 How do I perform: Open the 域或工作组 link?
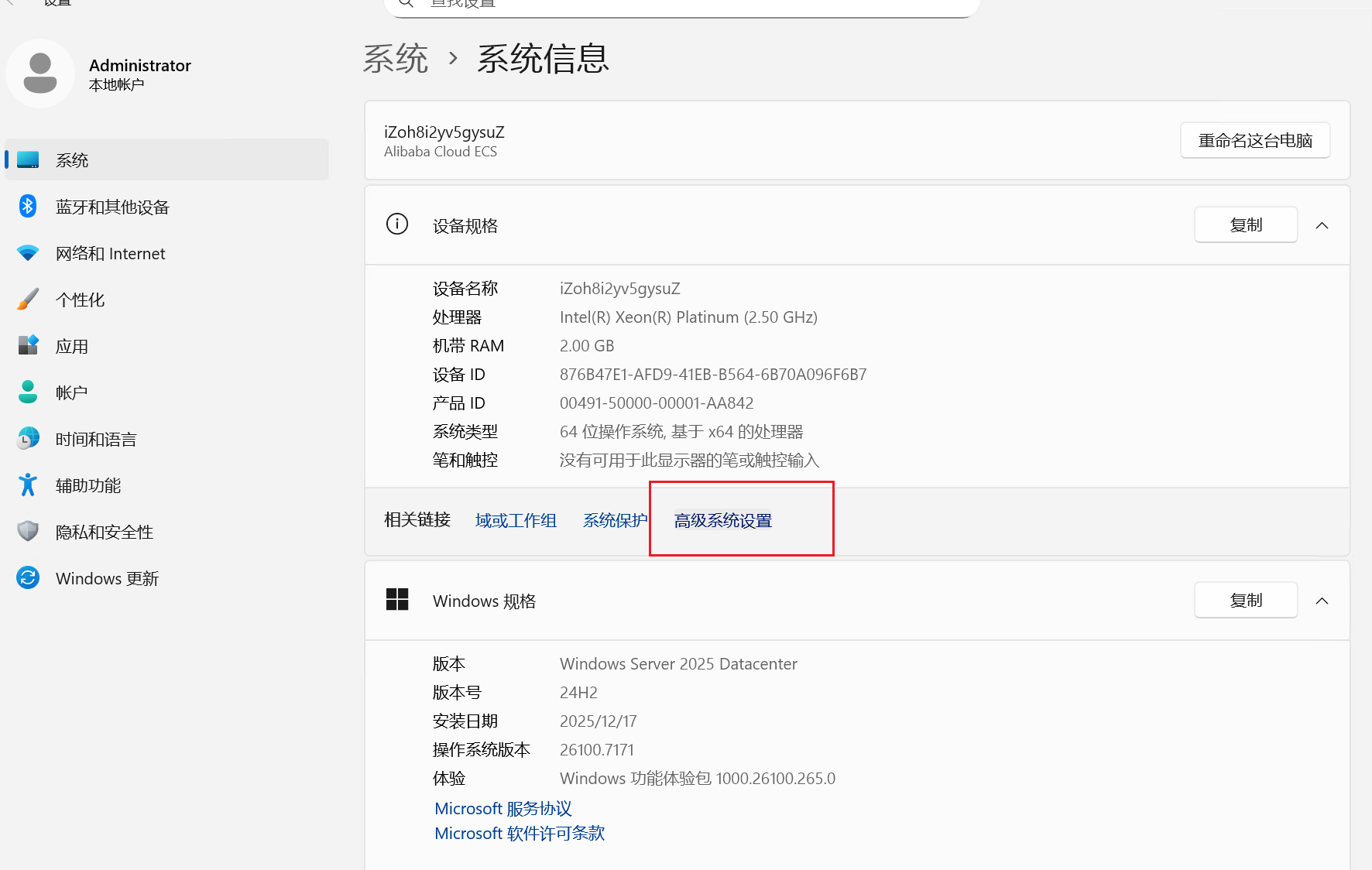(x=516, y=520)
